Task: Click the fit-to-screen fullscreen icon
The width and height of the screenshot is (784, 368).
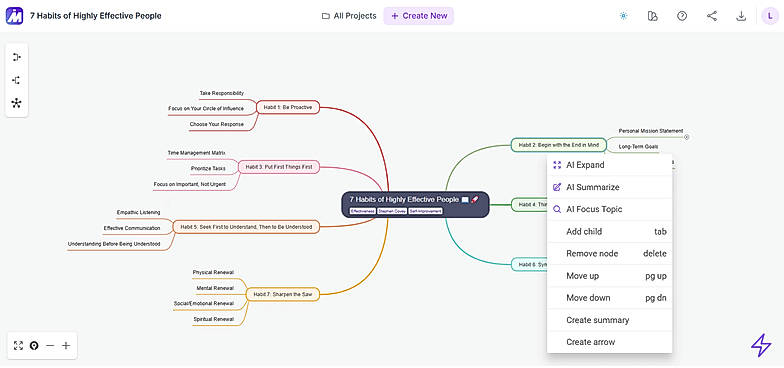Action: 18,346
